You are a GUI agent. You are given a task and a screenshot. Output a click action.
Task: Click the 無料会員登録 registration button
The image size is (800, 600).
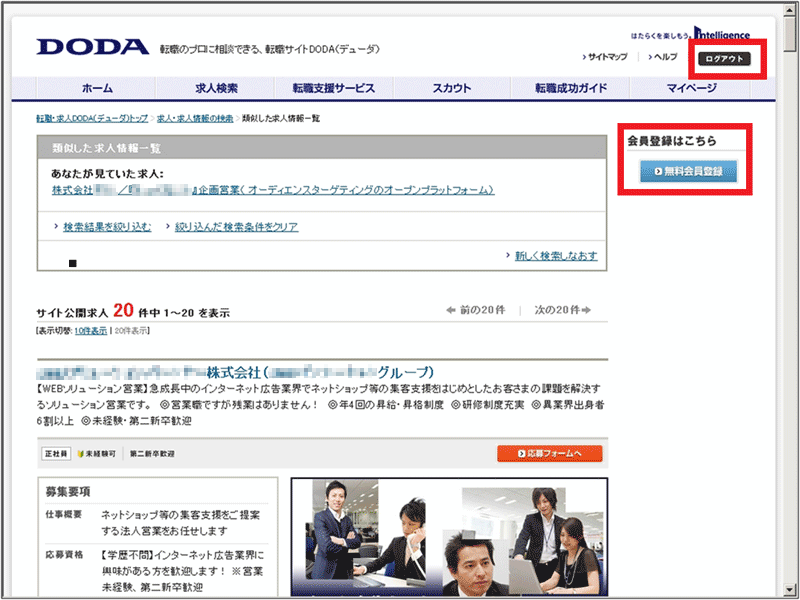(x=688, y=171)
